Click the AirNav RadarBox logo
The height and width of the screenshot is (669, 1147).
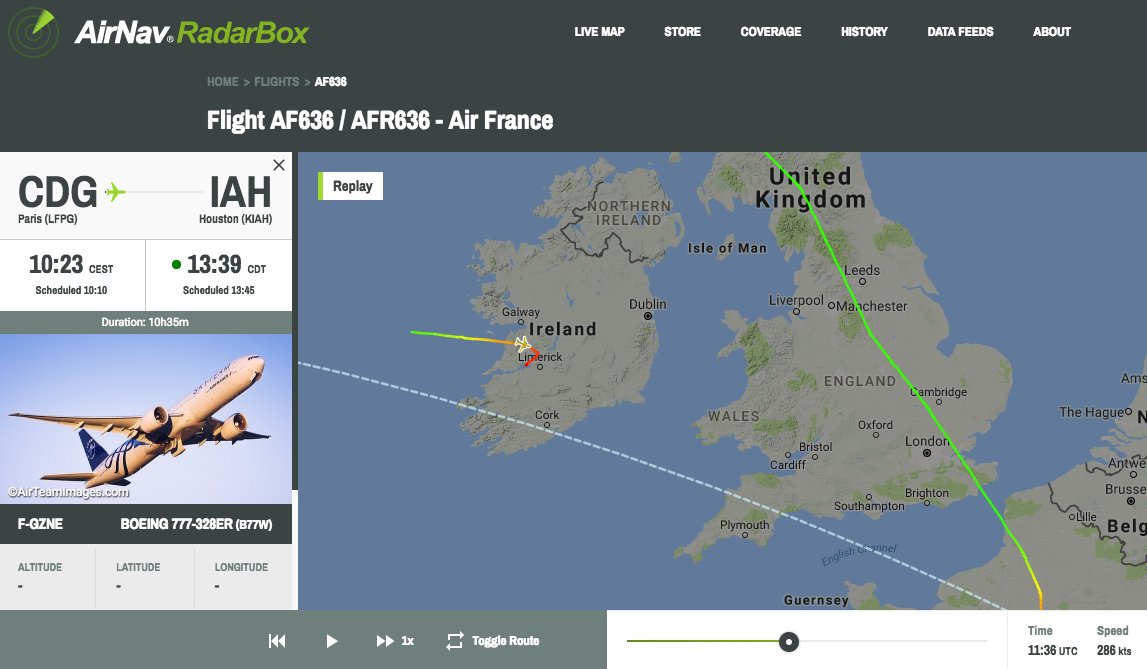click(159, 32)
